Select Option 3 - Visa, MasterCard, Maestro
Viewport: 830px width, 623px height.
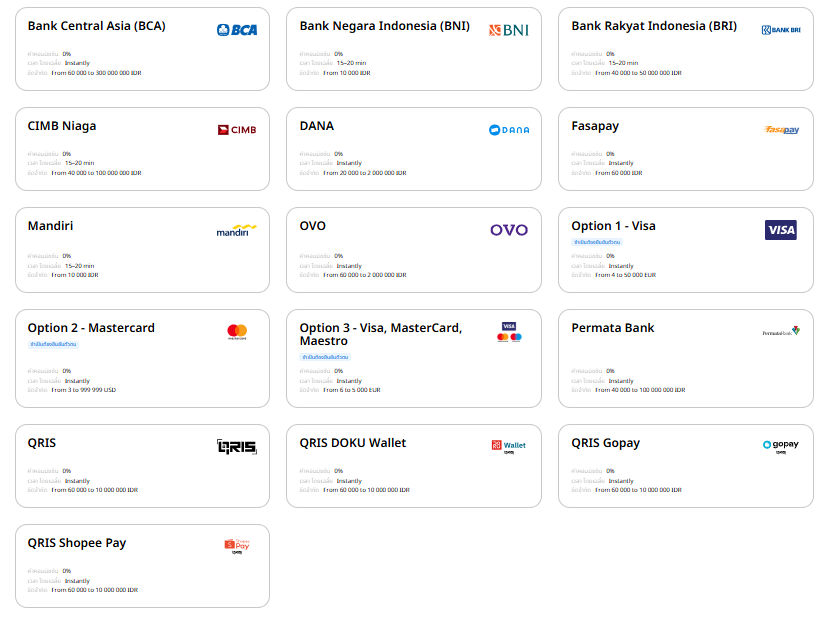(414, 358)
